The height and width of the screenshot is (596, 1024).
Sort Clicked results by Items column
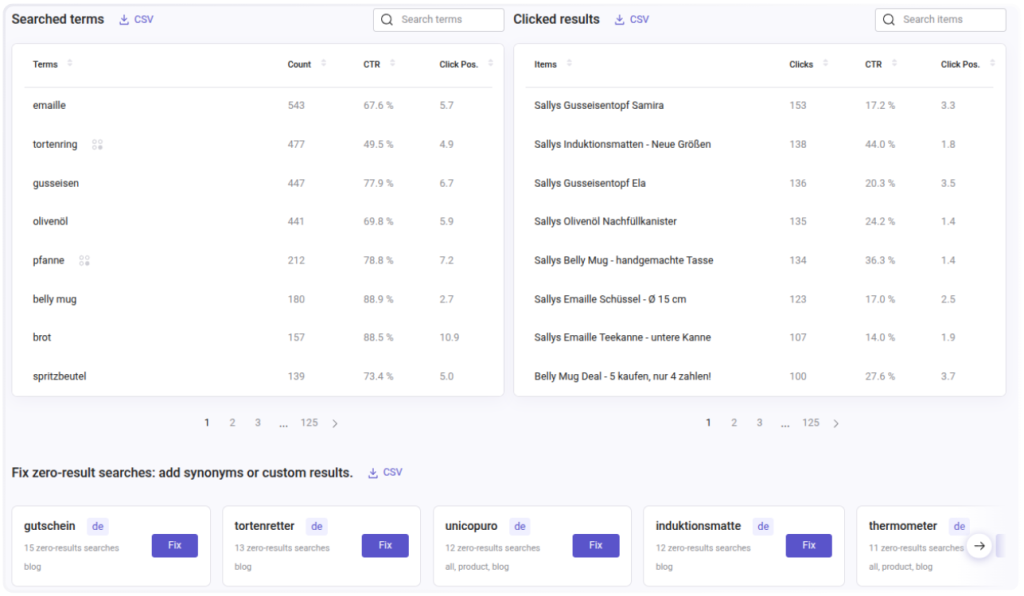569,63
